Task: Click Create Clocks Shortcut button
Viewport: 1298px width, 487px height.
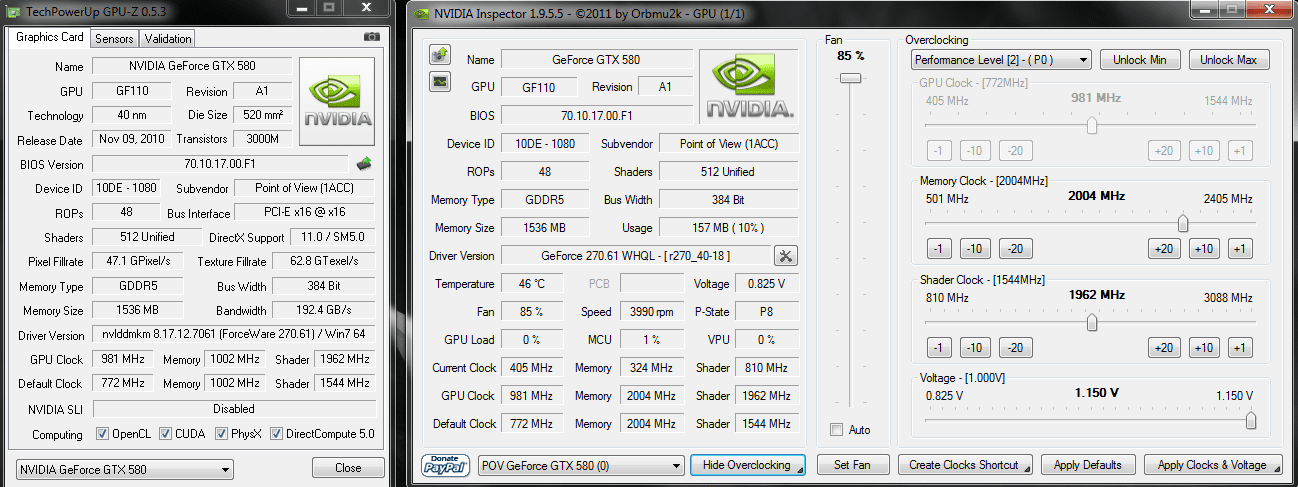Action: tap(965, 465)
